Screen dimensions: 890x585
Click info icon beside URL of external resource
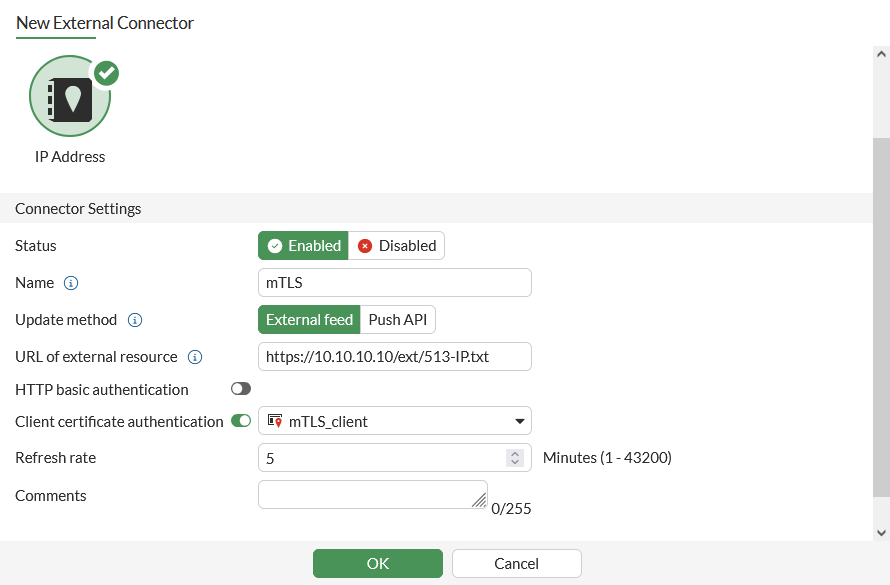pos(195,357)
